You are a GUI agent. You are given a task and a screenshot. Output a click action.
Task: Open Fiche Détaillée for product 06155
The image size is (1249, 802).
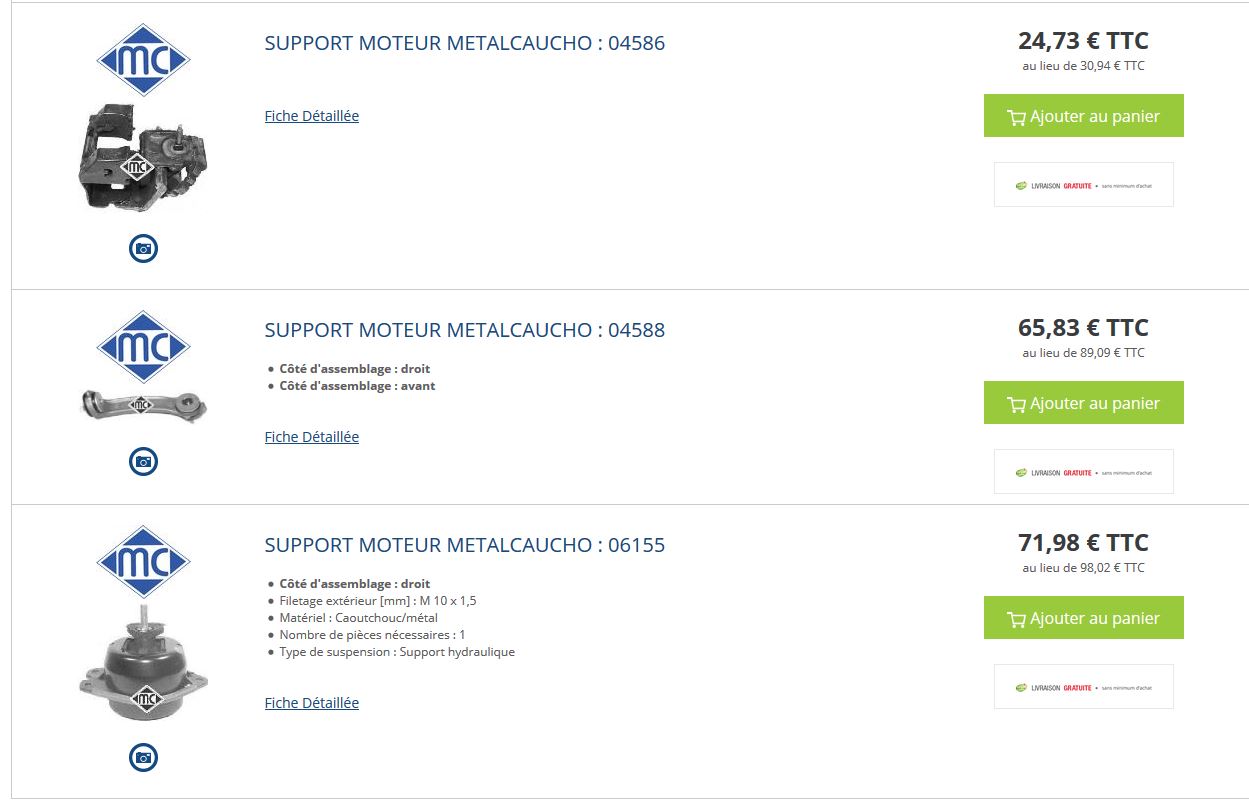311,703
